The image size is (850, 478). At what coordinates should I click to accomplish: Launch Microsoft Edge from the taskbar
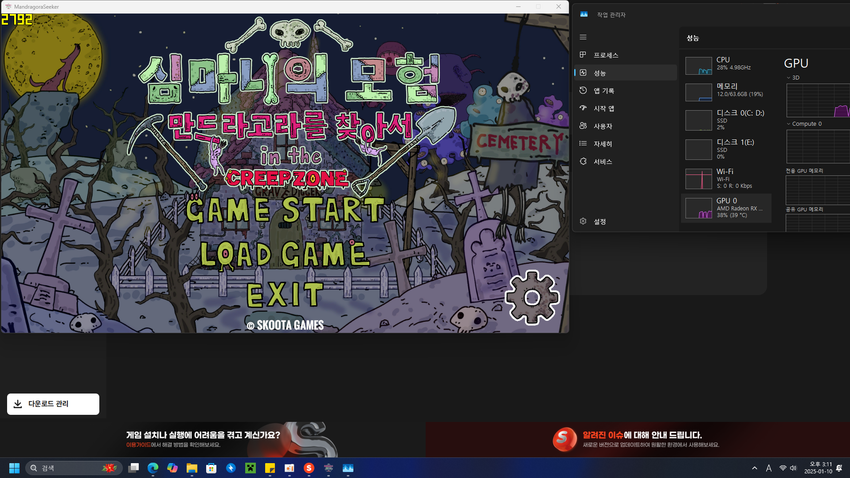pos(153,468)
